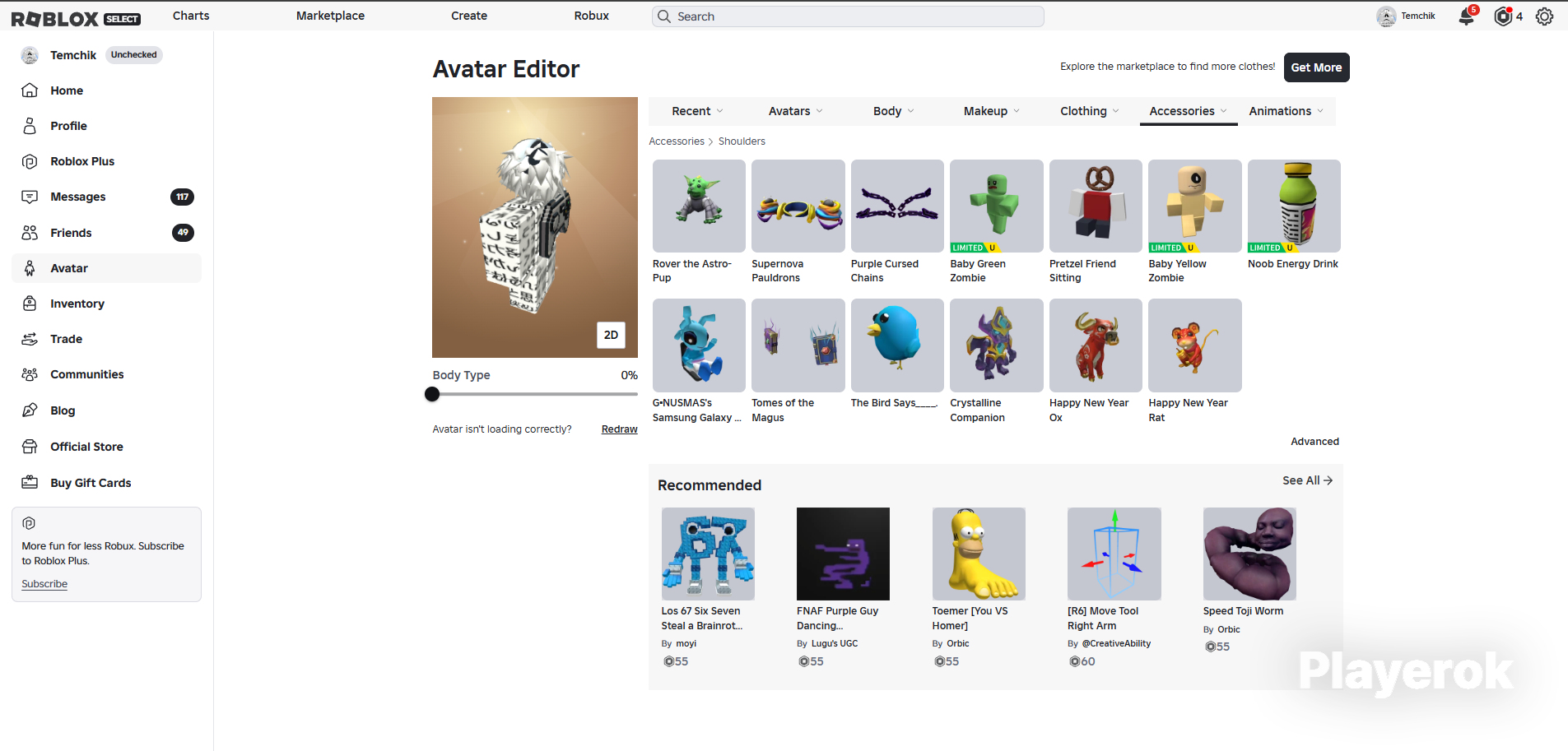This screenshot has height=751, width=1568.
Task: Select the Rover the Astro-Pup accessory
Action: [x=699, y=206]
